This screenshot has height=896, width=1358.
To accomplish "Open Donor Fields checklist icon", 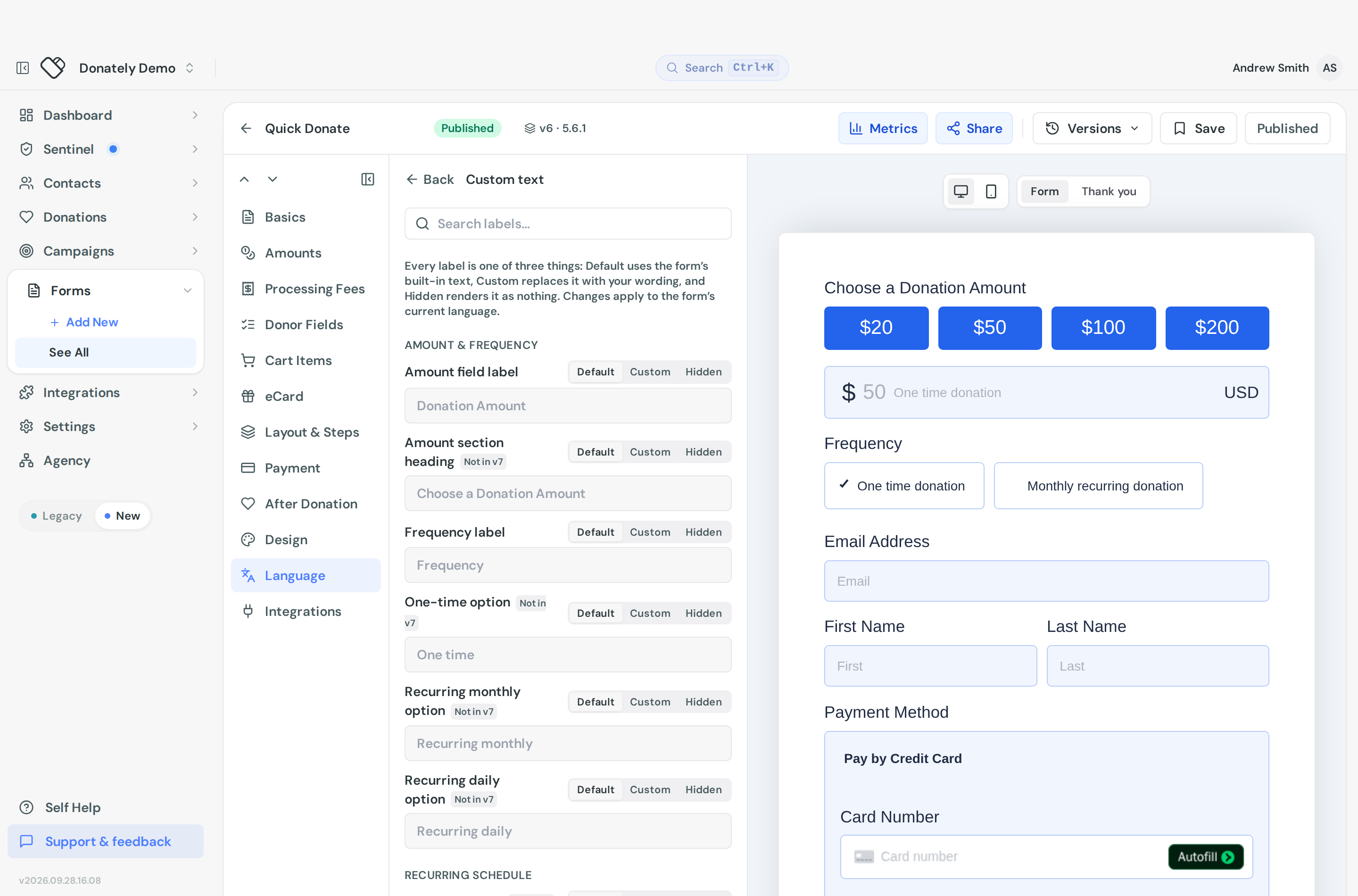I will point(248,324).
